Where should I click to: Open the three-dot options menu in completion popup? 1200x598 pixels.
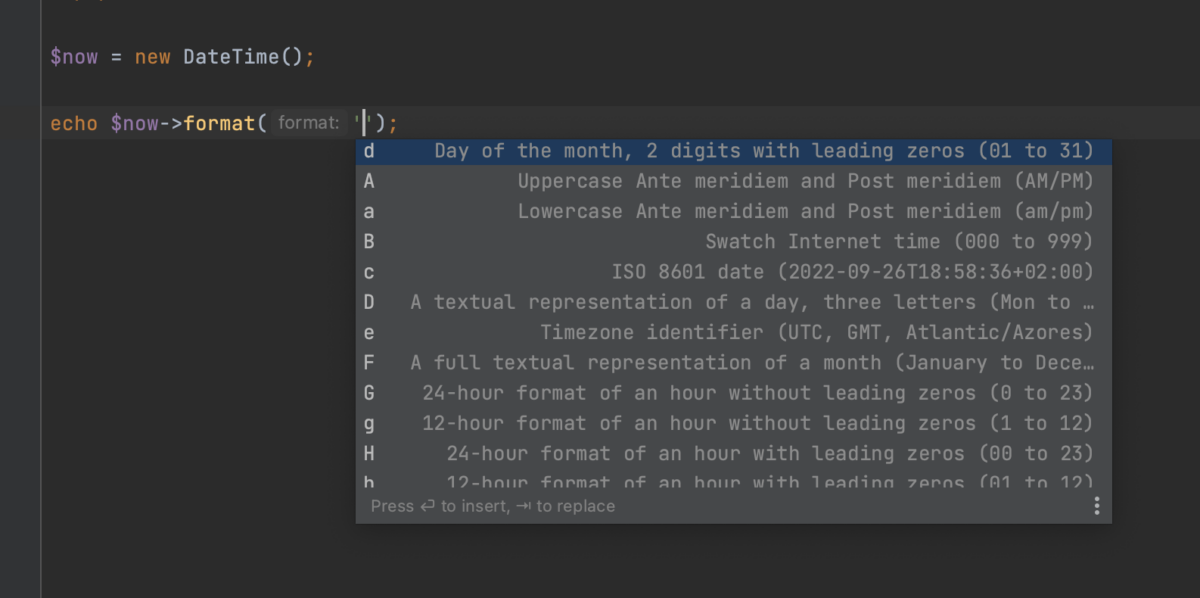coord(1096,506)
